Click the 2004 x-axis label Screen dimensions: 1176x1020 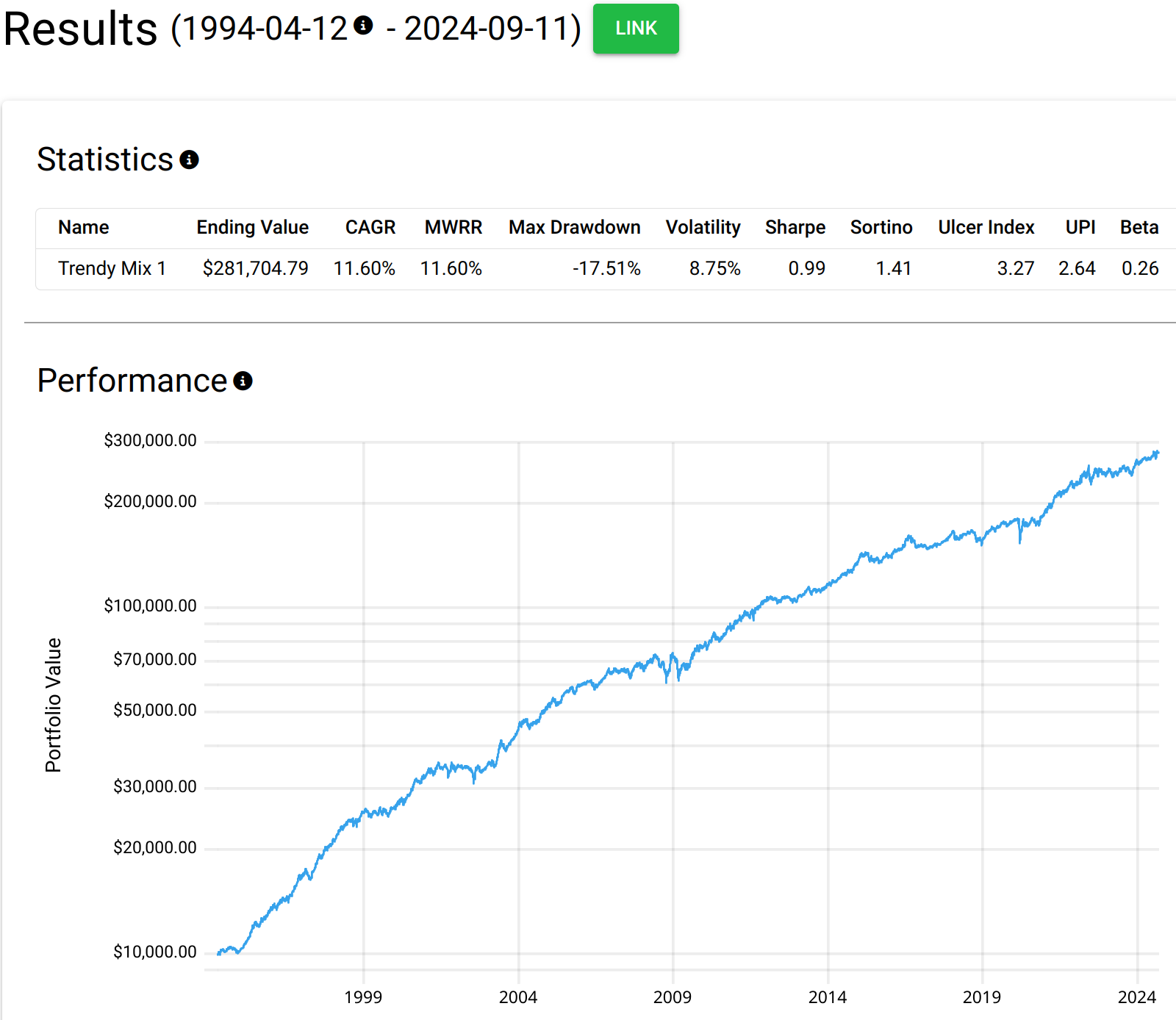click(518, 997)
